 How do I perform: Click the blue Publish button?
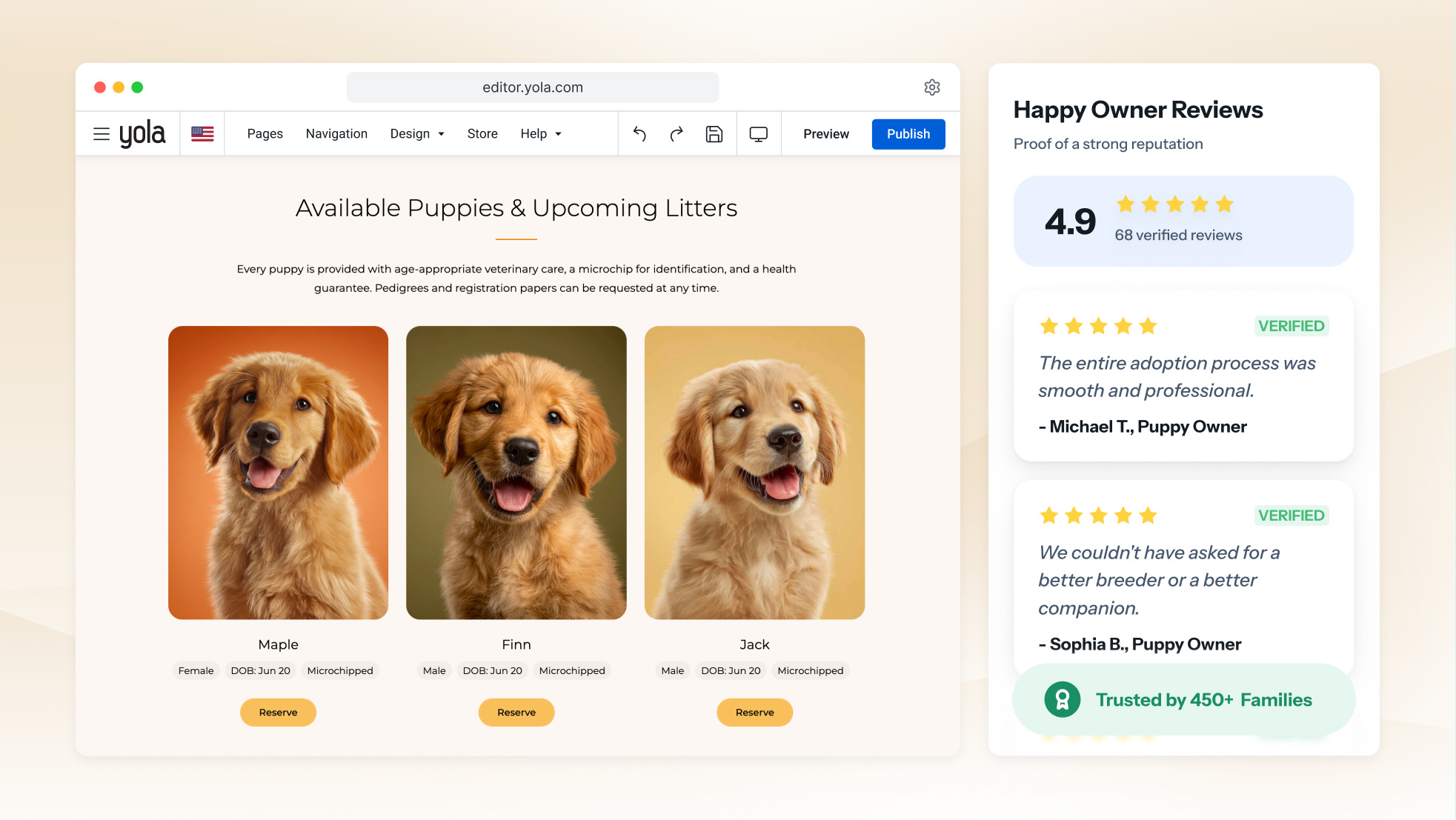click(x=908, y=134)
